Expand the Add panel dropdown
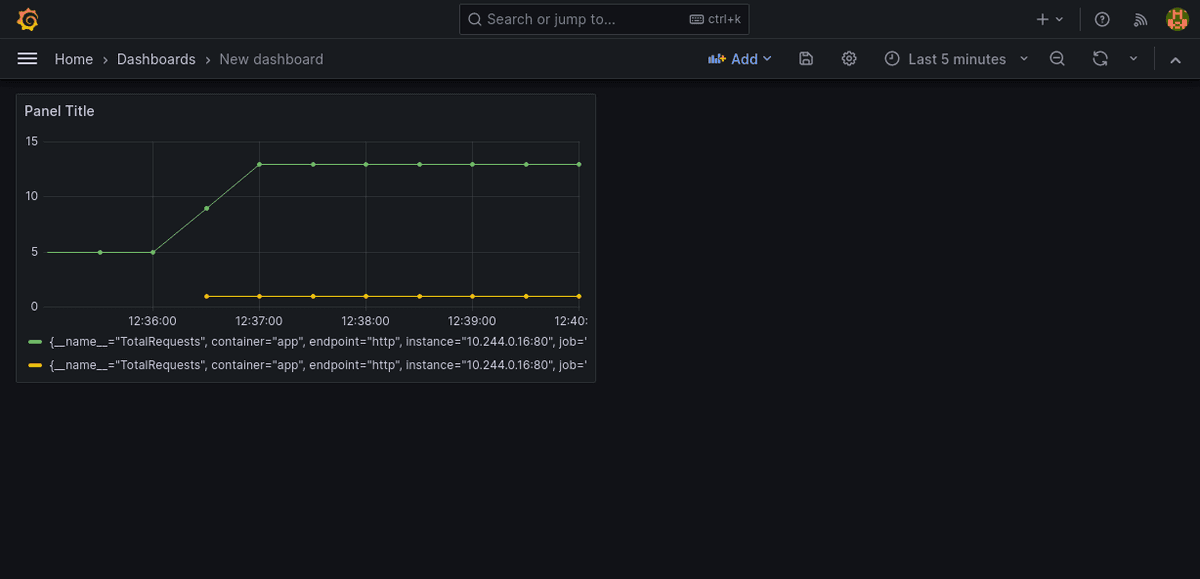This screenshot has width=1200, height=579. pos(740,59)
